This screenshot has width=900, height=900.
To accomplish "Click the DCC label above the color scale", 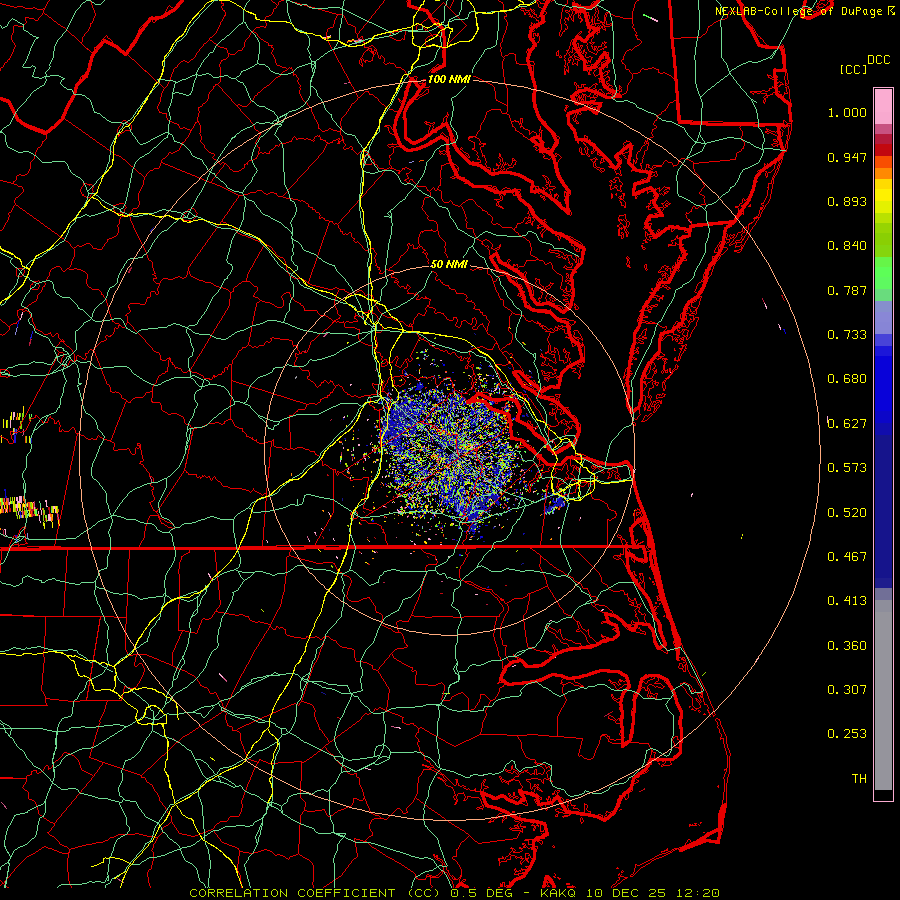I will click(x=878, y=60).
